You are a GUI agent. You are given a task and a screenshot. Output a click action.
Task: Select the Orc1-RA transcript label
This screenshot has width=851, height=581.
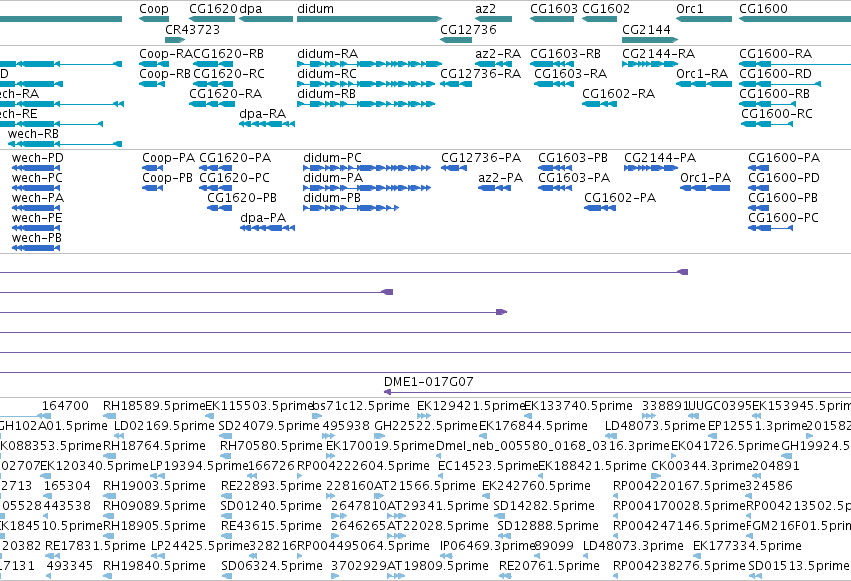point(702,74)
